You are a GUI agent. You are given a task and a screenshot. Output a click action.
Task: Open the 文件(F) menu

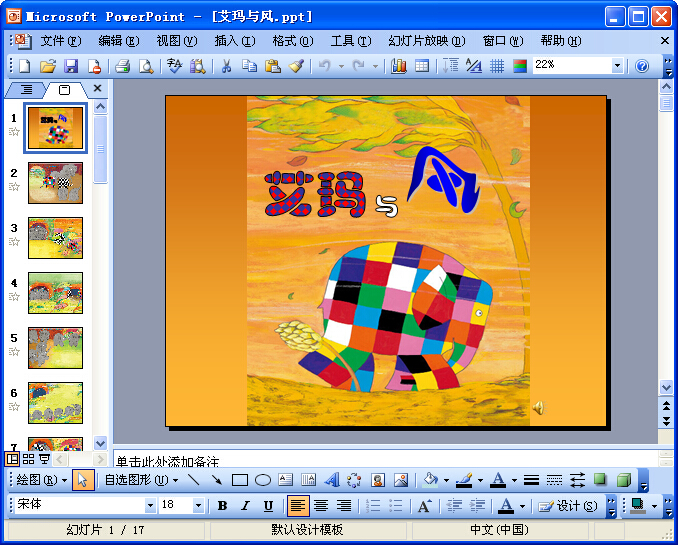61,41
